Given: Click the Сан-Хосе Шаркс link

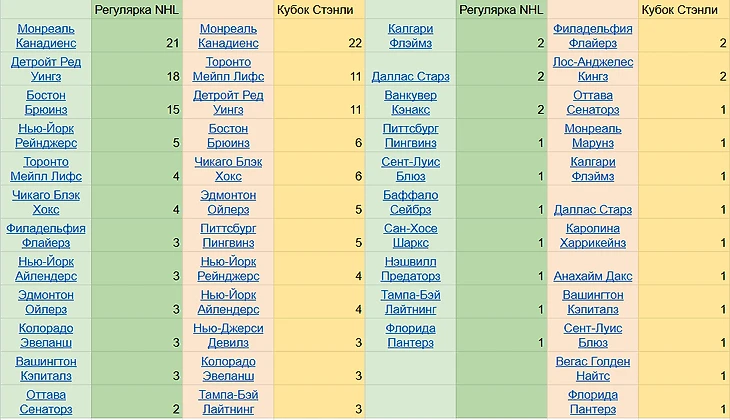Looking at the screenshot, I should pyautogui.click(x=411, y=236).
